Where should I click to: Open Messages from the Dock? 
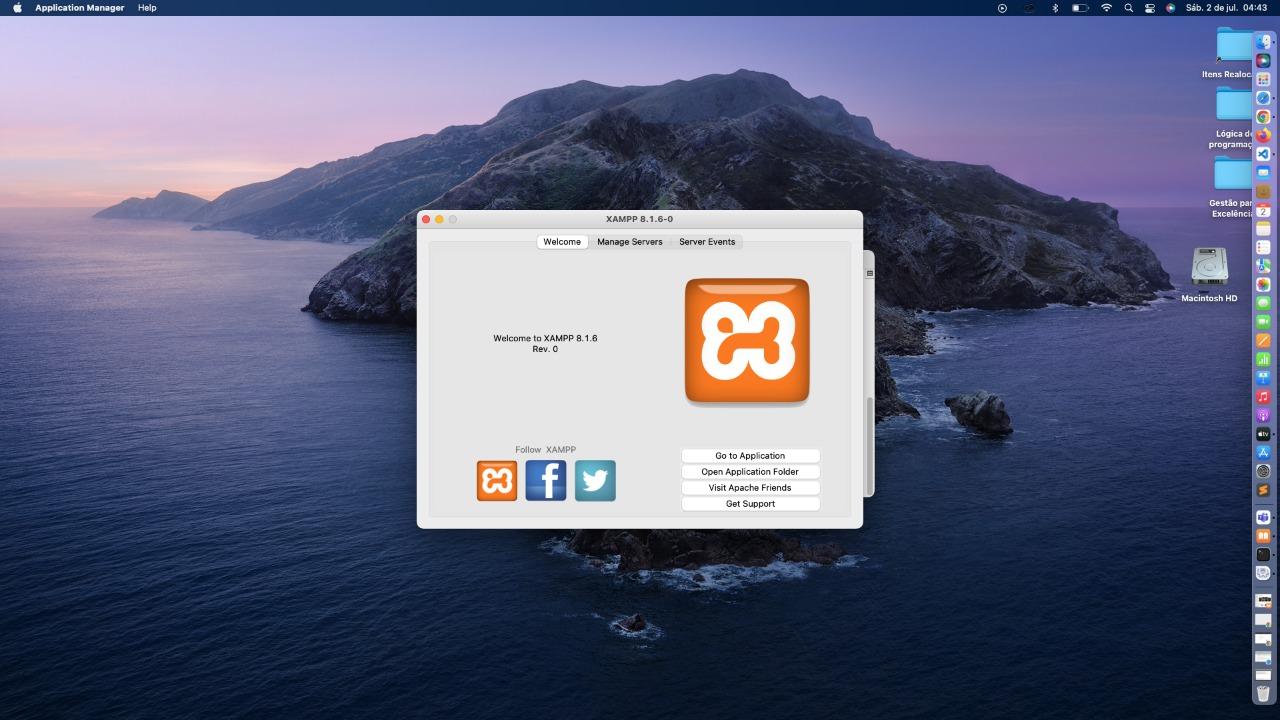(x=1263, y=303)
